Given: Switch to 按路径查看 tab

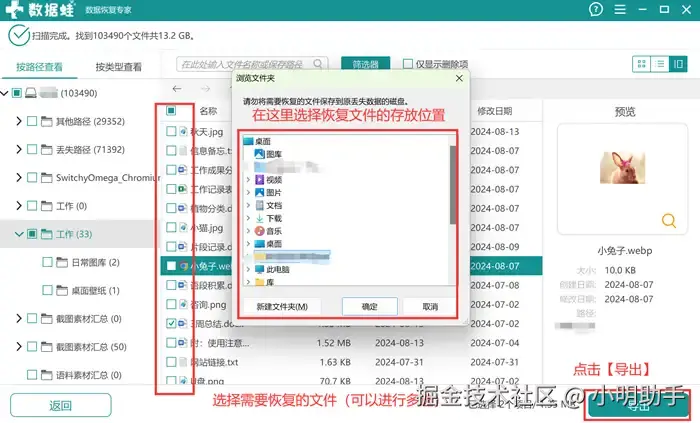Looking at the screenshot, I should (x=39, y=67).
